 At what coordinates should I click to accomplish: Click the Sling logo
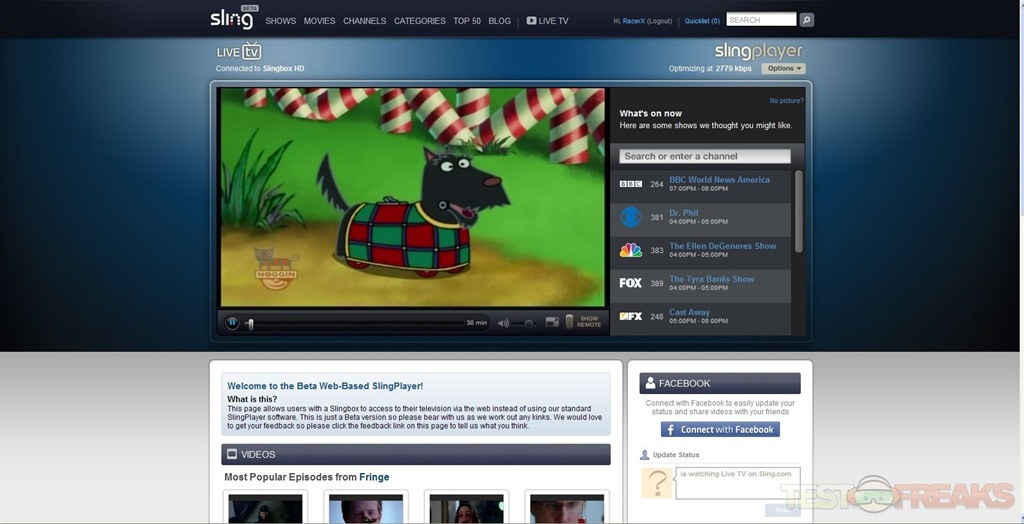(232, 19)
